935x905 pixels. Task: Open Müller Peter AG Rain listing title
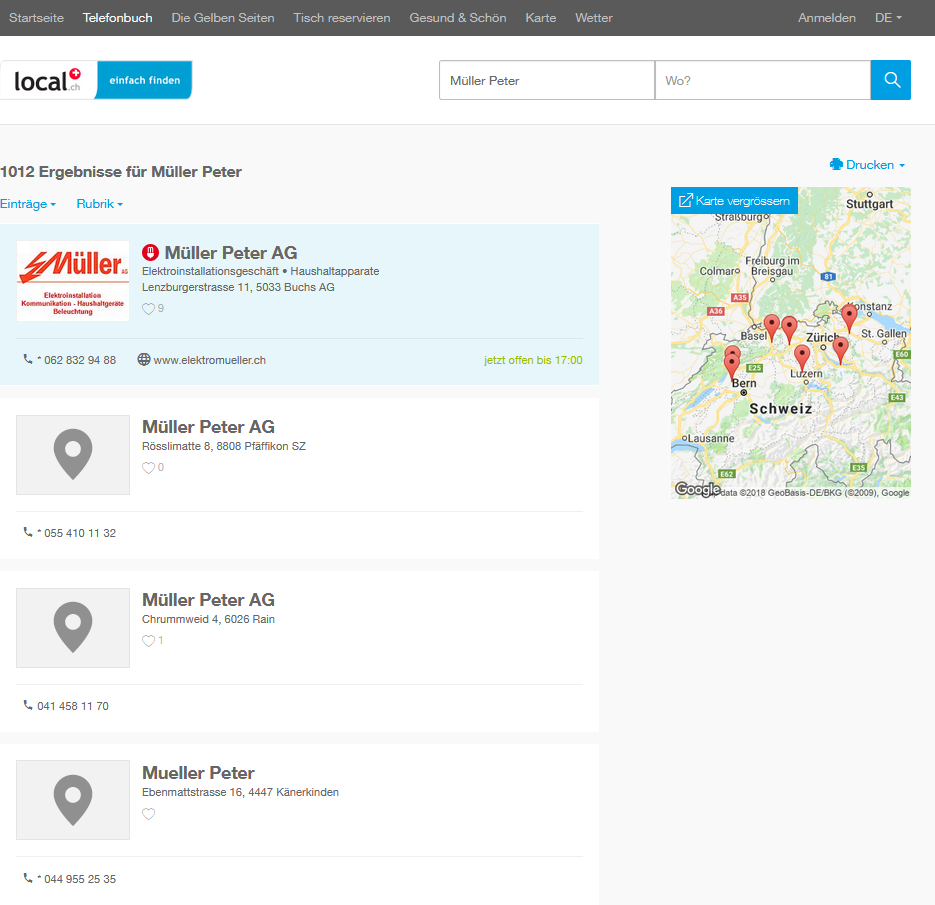pyautogui.click(x=208, y=600)
